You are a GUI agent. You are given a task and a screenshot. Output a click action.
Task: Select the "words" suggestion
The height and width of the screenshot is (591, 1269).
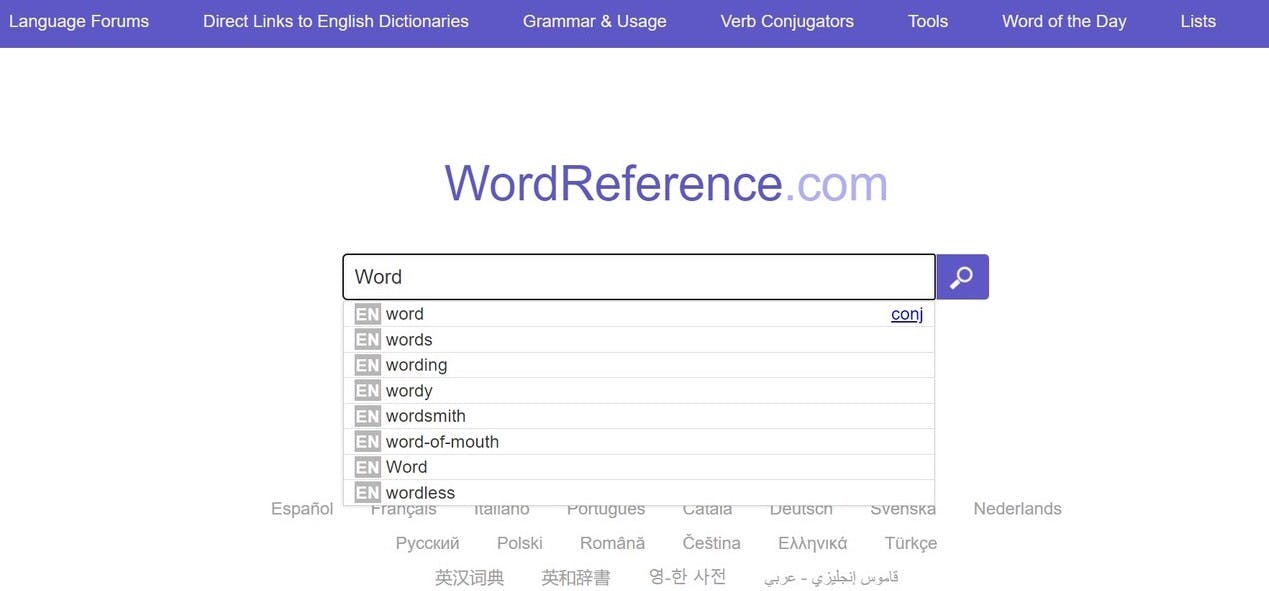(639, 340)
